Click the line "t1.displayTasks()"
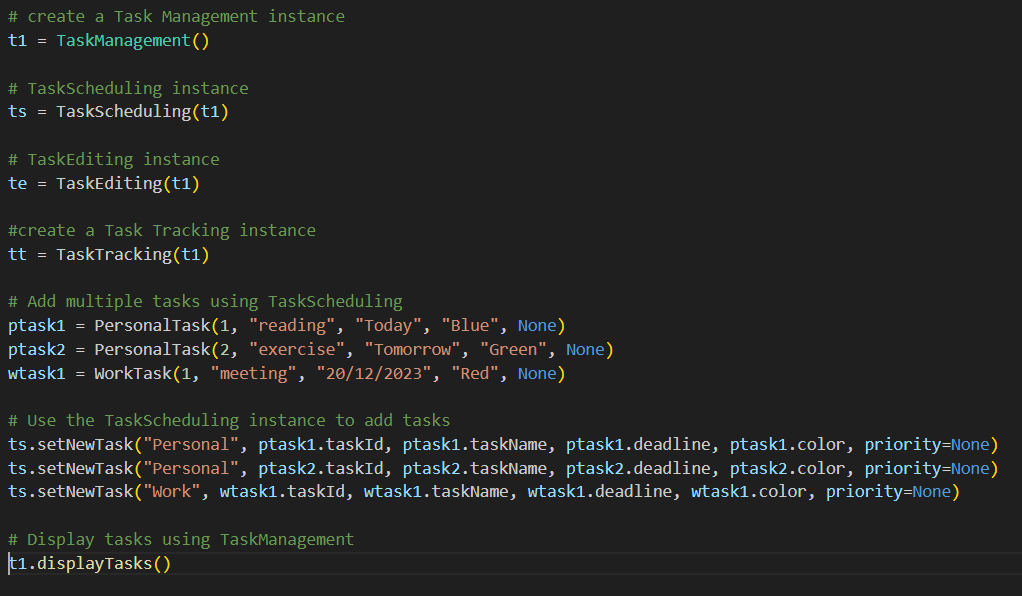The image size is (1022, 596). pos(89,563)
